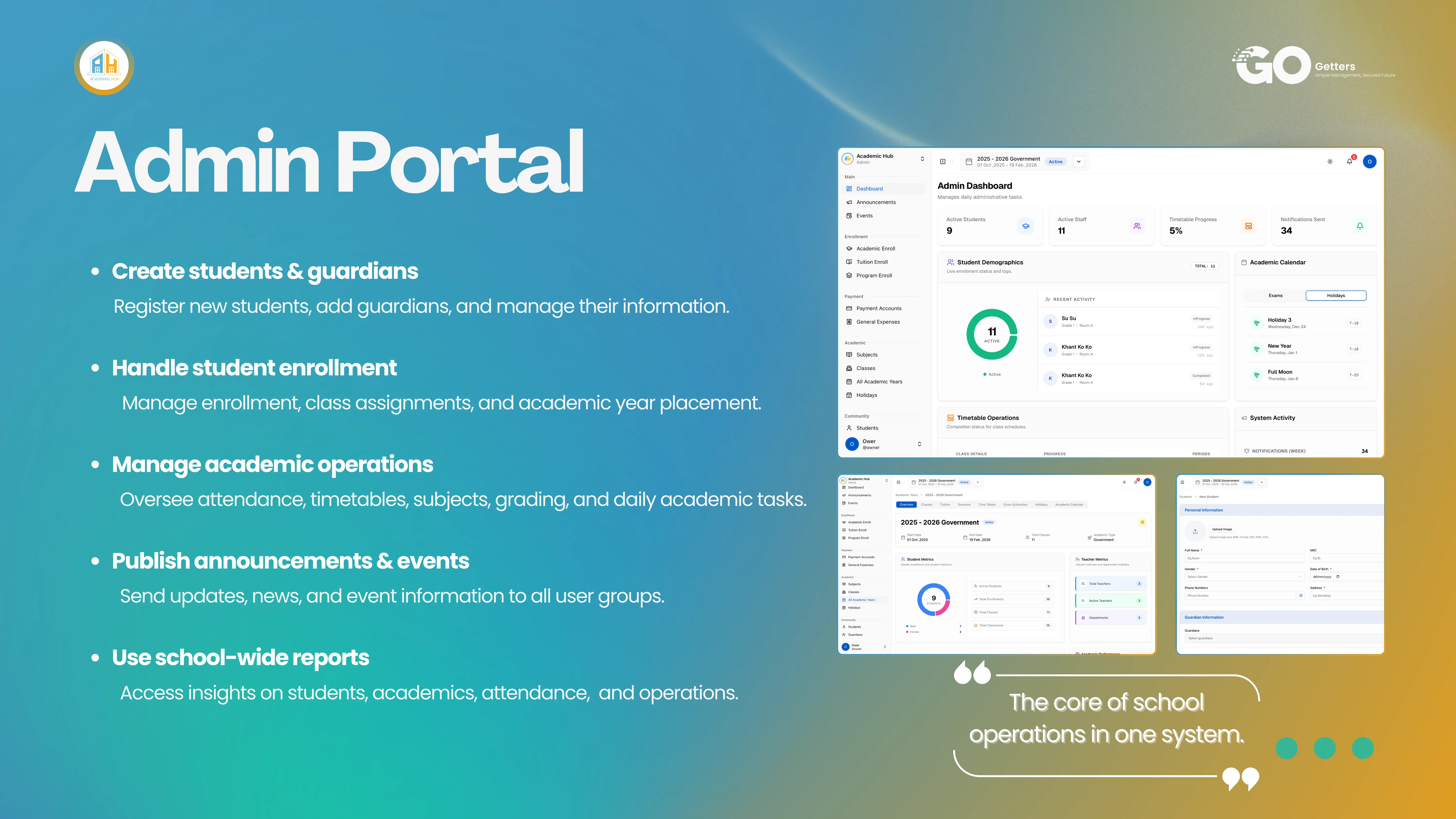Click the Timetable Progress orange layout icon
Viewport: 1456px width, 819px height.
1248,226
